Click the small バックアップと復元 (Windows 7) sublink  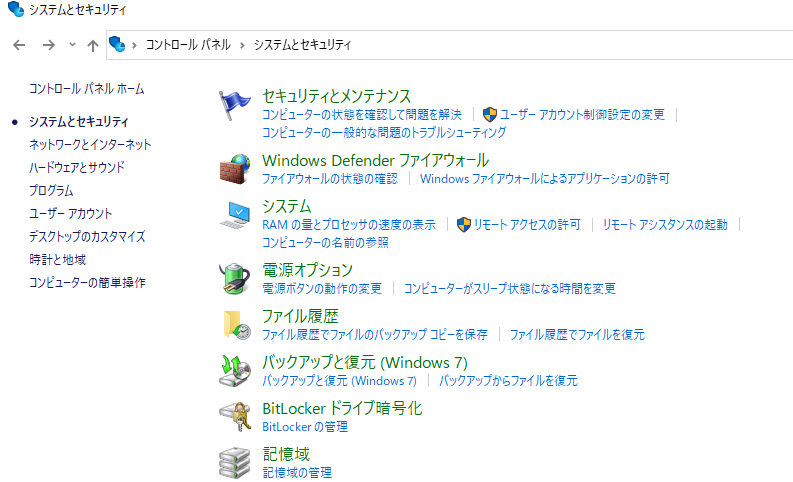[339, 381]
